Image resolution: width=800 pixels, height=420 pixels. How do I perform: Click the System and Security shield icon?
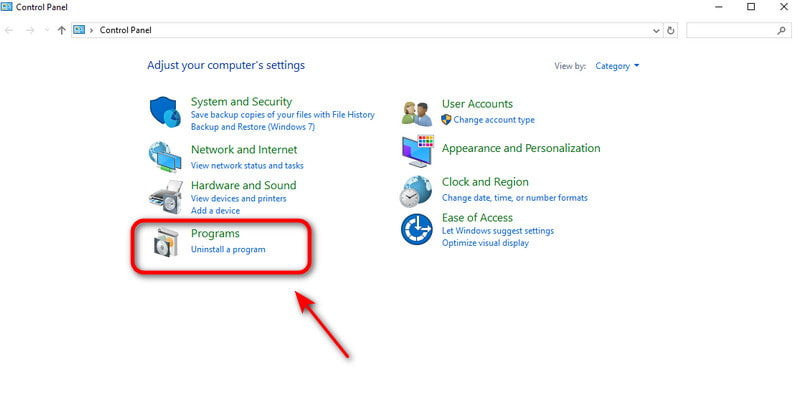pyautogui.click(x=164, y=111)
